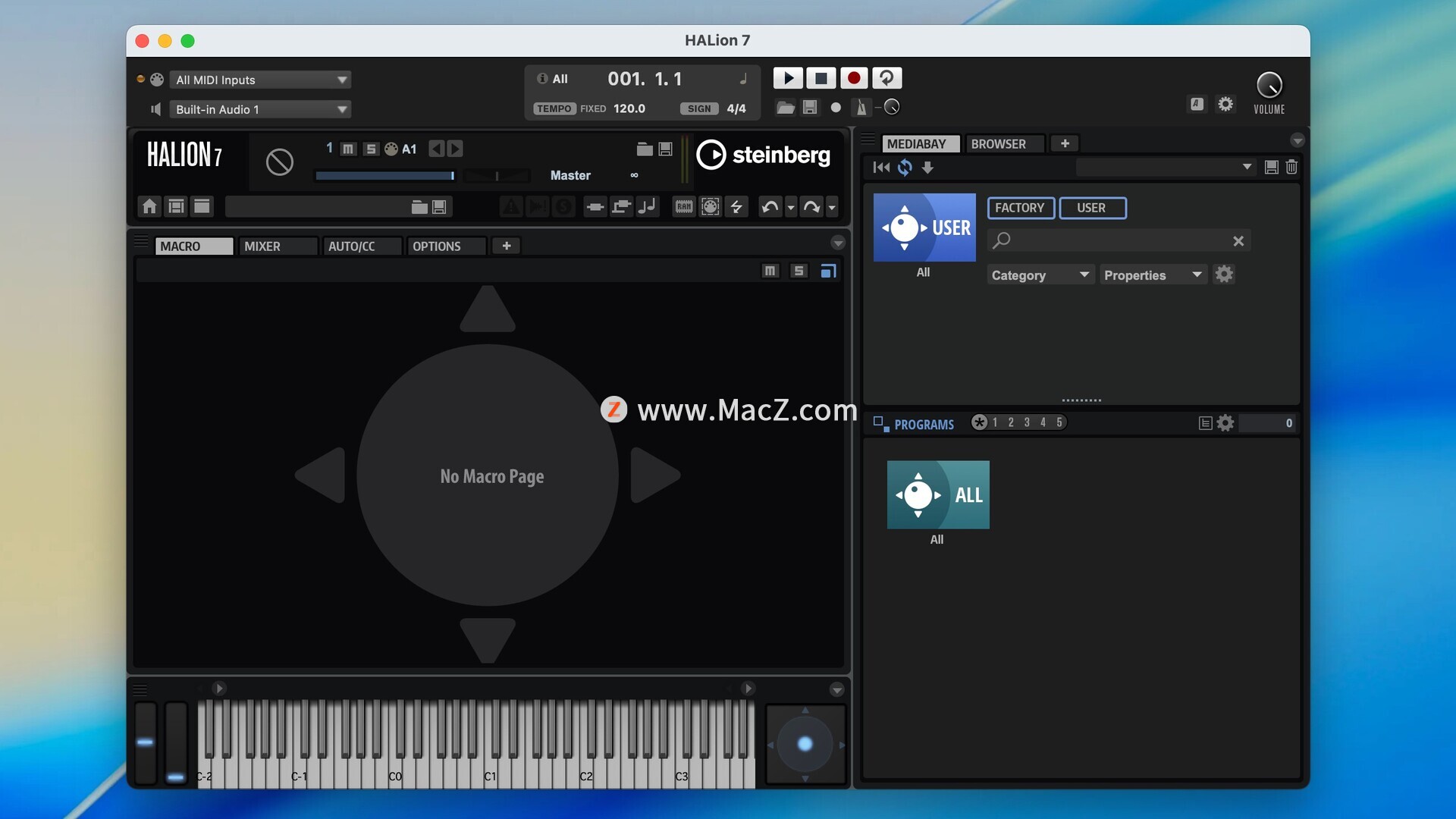
Task: Click the SIGN time signature button
Action: click(698, 108)
